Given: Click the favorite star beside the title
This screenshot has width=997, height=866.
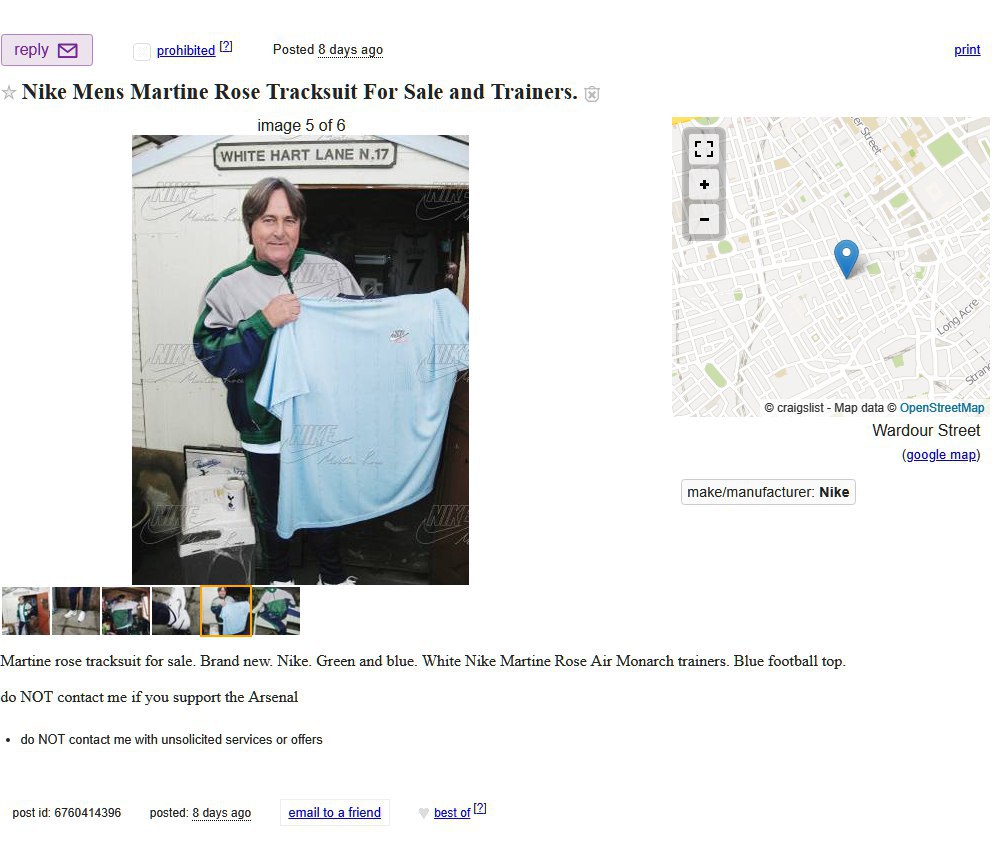Looking at the screenshot, I should [9, 93].
